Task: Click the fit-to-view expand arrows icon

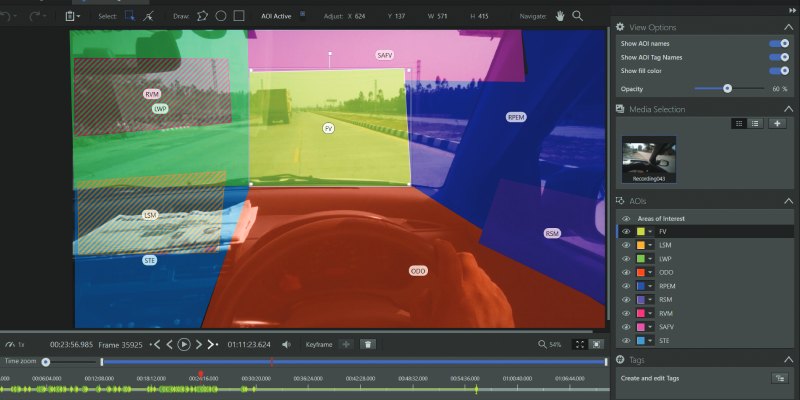Action: pyautogui.click(x=580, y=344)
